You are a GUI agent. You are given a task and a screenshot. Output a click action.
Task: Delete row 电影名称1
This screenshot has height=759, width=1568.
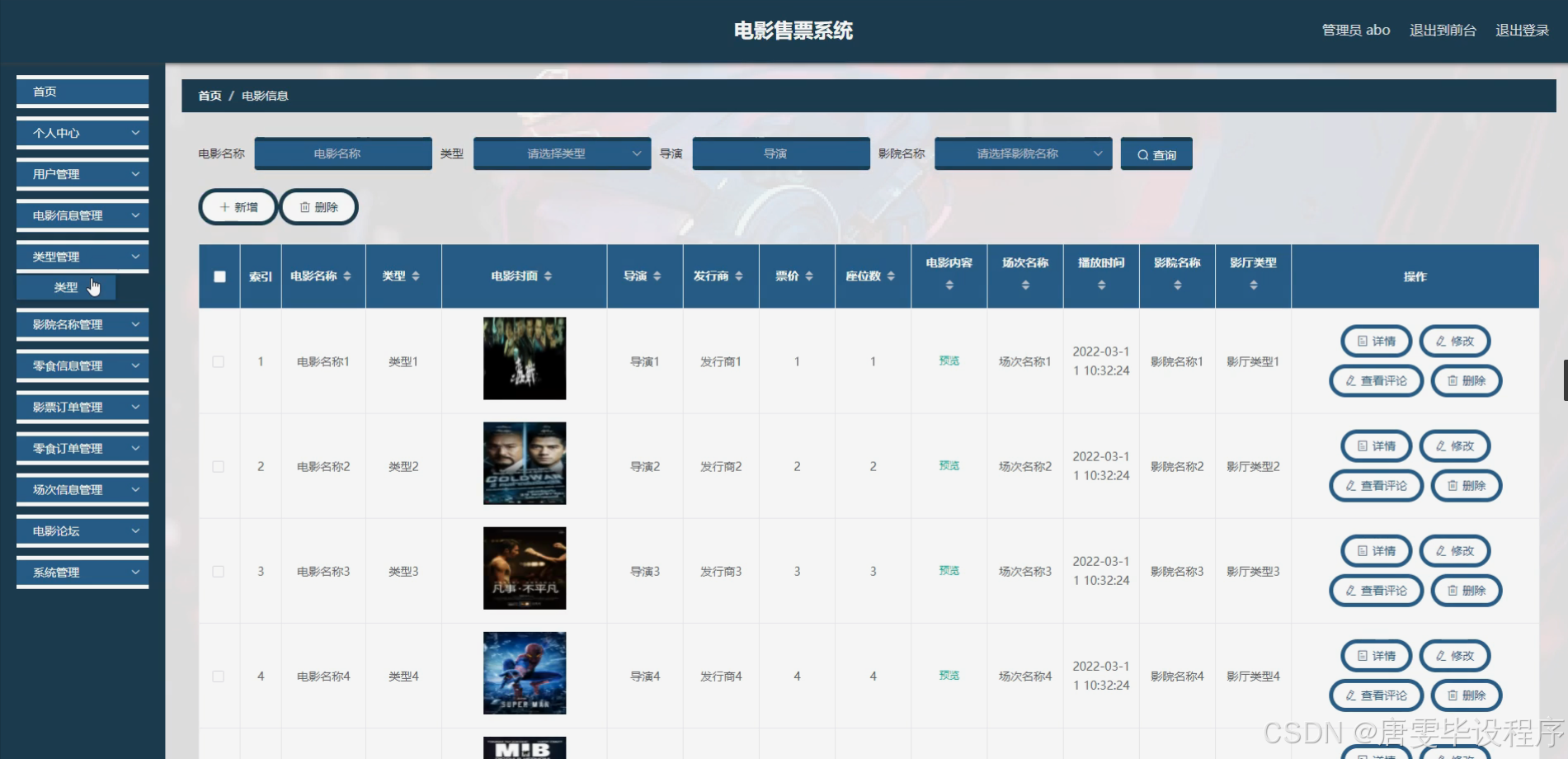click(x=1467, y=380)
